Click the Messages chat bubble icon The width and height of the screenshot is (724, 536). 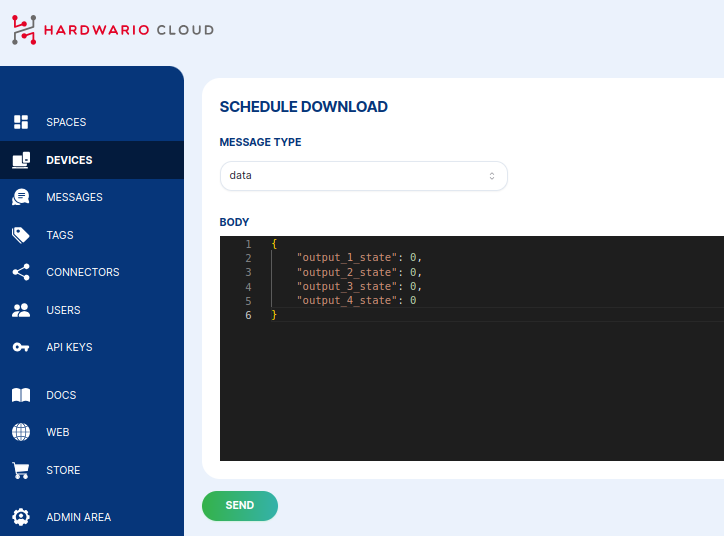(20, 197)
